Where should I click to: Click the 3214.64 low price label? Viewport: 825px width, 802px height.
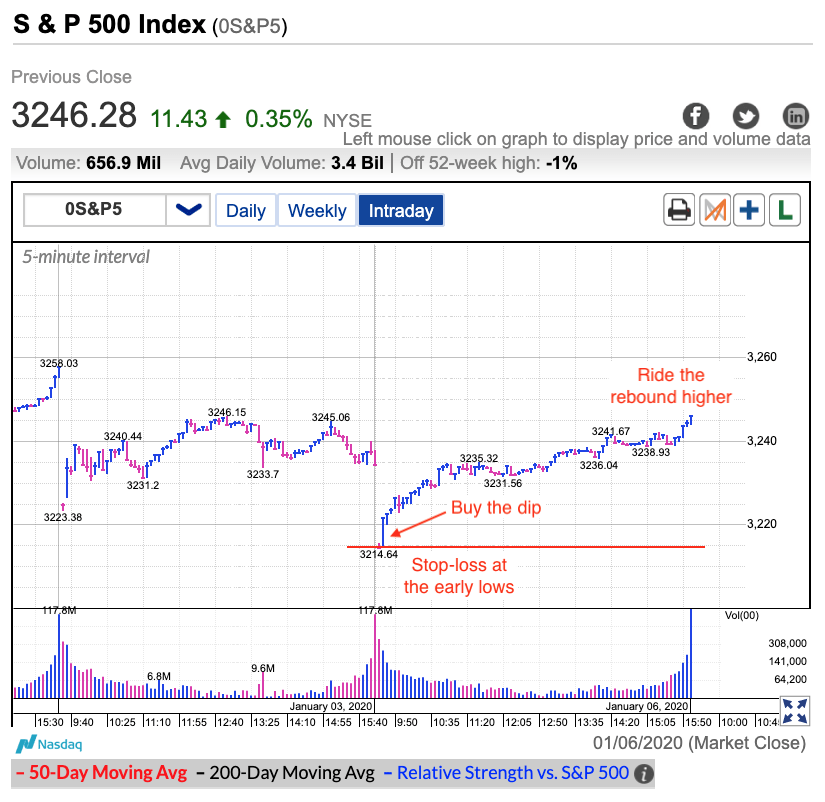(x=379, y=554)
